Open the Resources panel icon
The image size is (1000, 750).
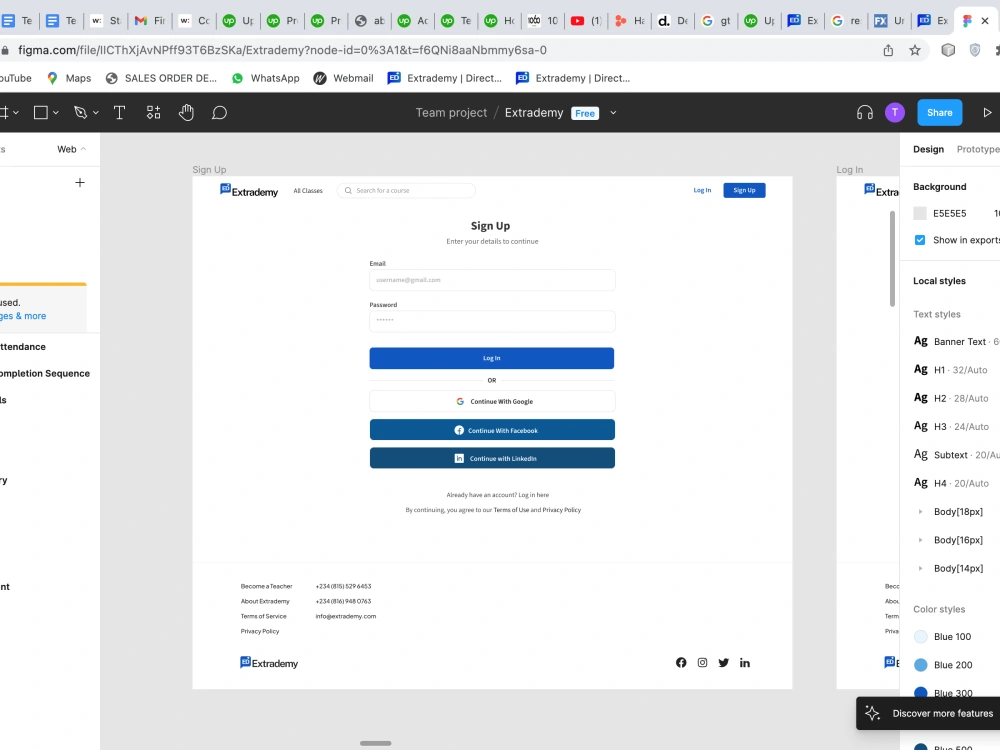[153, 112]
